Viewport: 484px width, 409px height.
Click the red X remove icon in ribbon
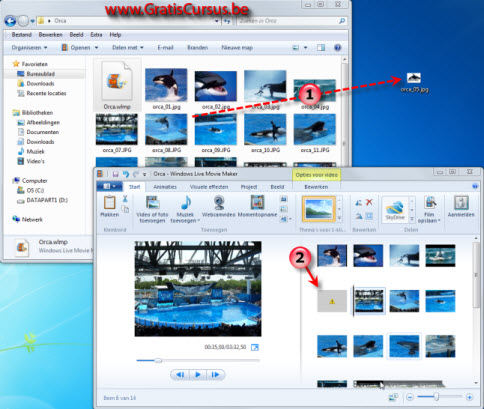click(369, 202)
